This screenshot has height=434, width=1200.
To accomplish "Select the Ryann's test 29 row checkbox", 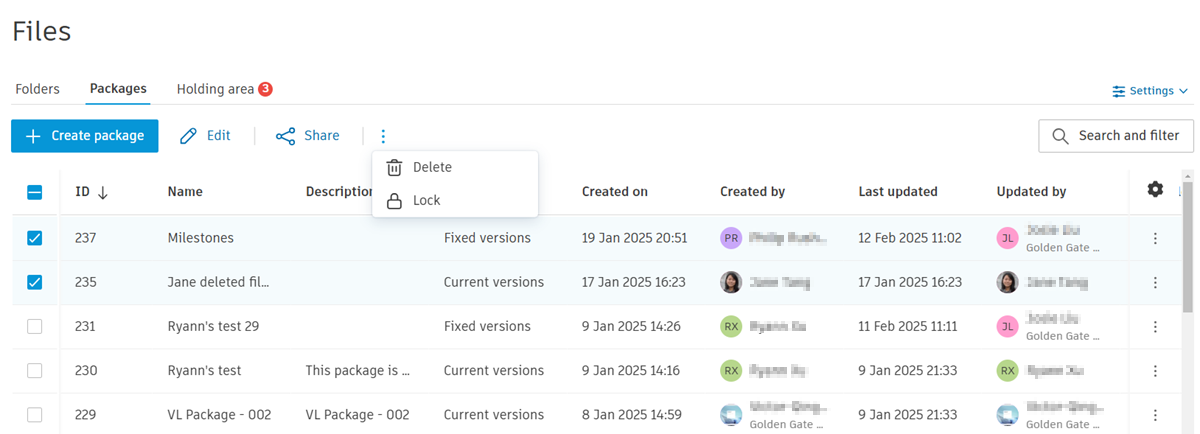I will [x=35, y=326].
